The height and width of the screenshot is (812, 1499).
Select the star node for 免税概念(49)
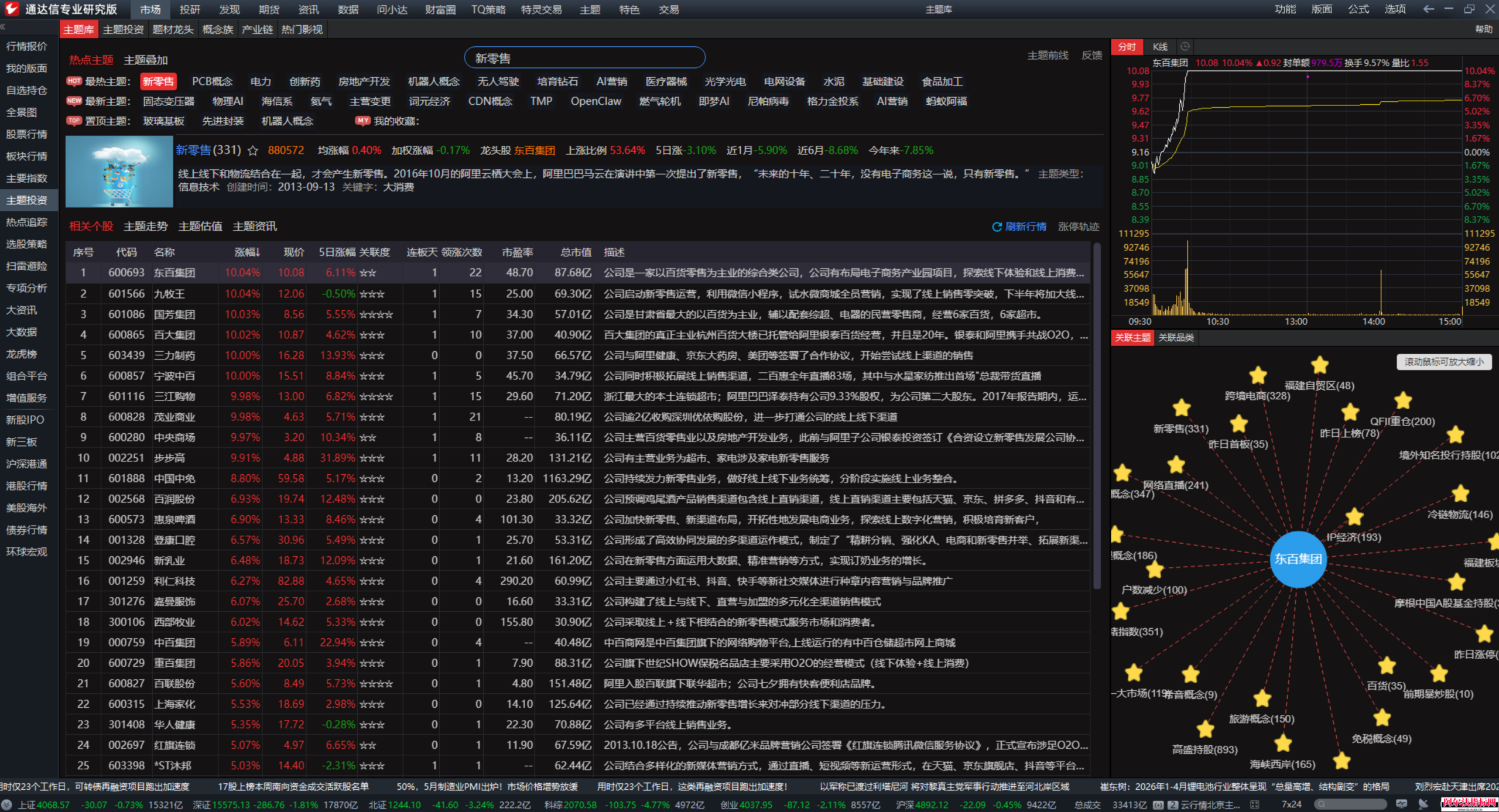[x=1382, y=717]
